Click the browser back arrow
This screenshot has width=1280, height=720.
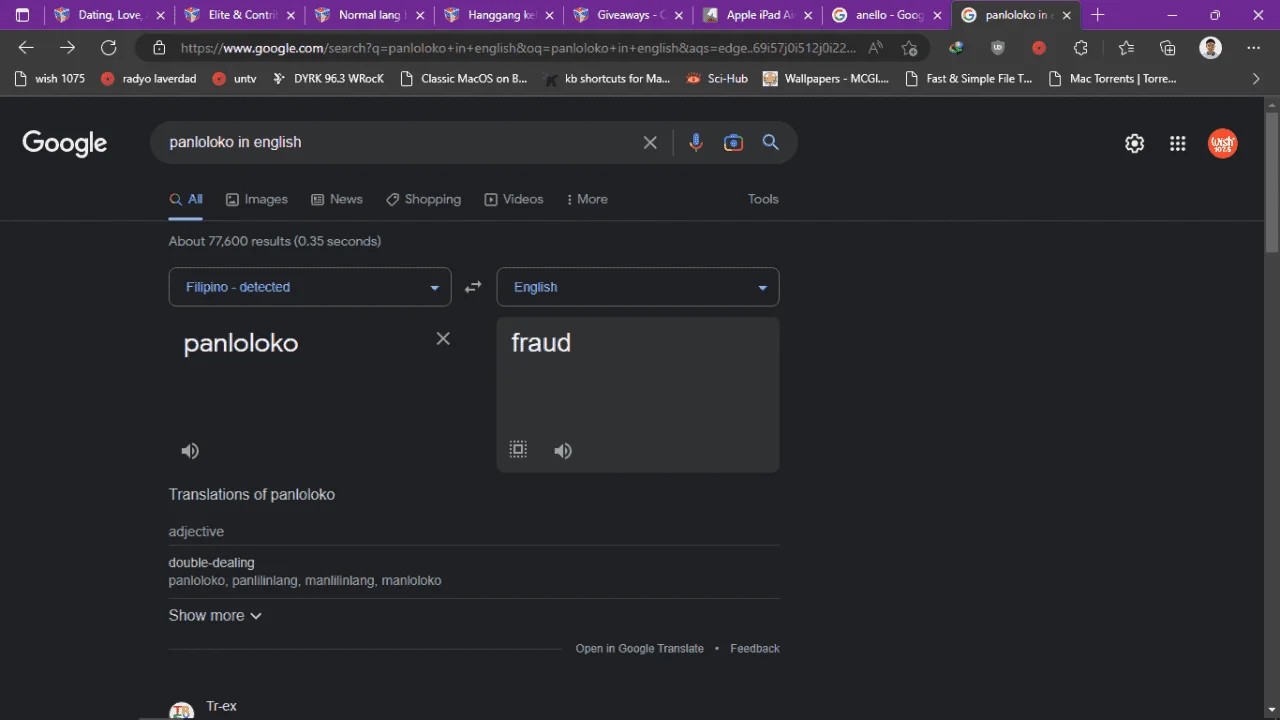26,48
